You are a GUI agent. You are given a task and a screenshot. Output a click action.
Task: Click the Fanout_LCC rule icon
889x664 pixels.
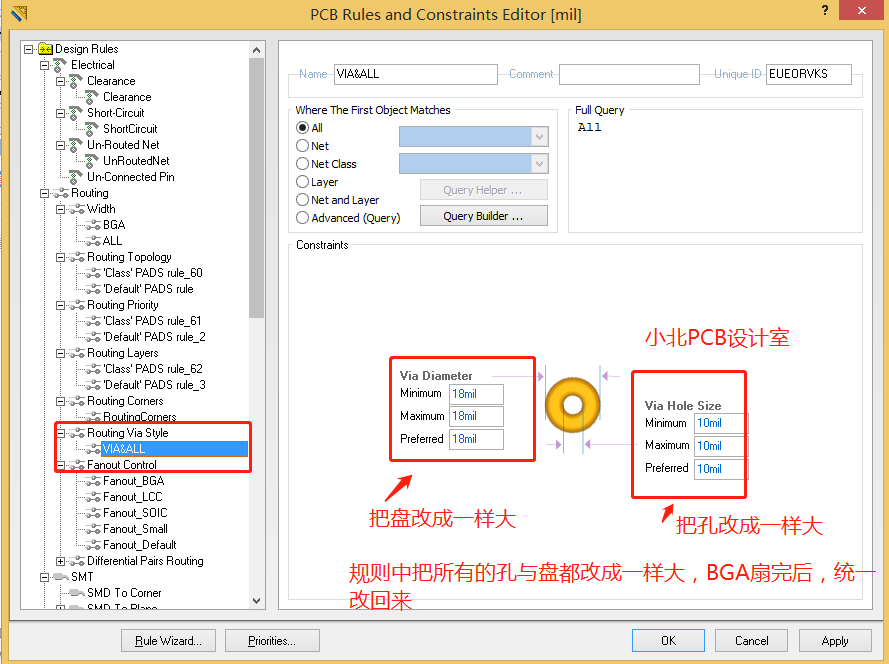click(93, 497)
